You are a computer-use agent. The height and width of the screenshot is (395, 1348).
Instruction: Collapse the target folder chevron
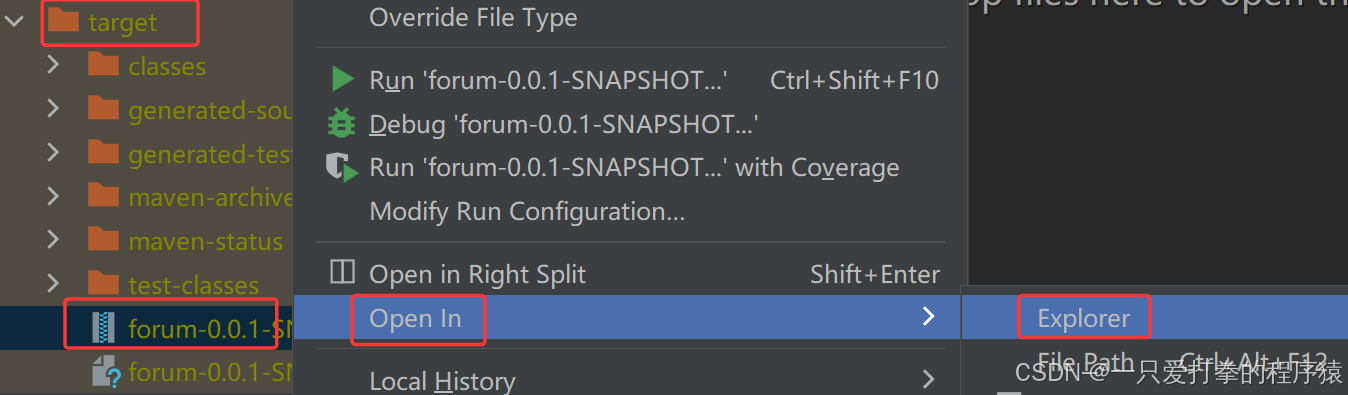click(15, 21)
